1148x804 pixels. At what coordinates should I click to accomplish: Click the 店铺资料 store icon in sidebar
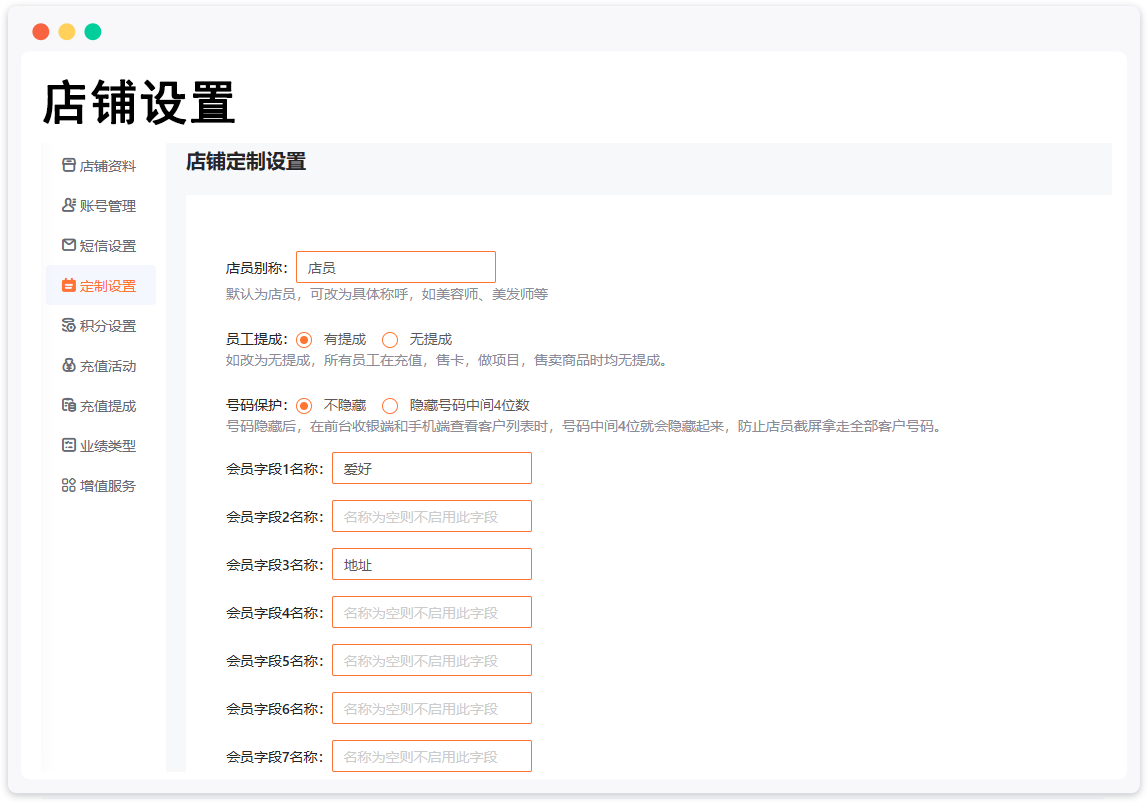(69, 165)
